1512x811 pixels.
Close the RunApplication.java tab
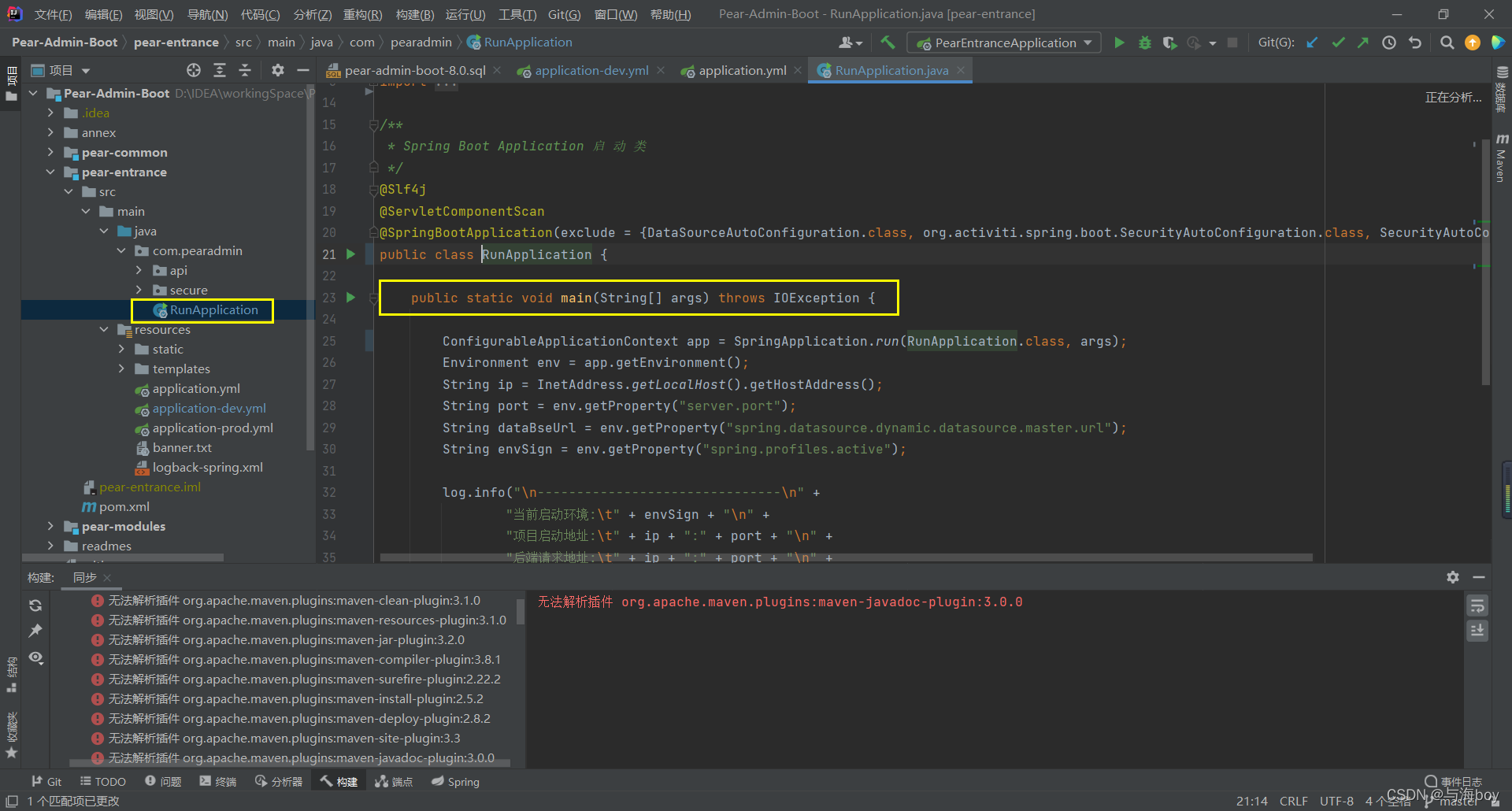click(x=961, y=70)
